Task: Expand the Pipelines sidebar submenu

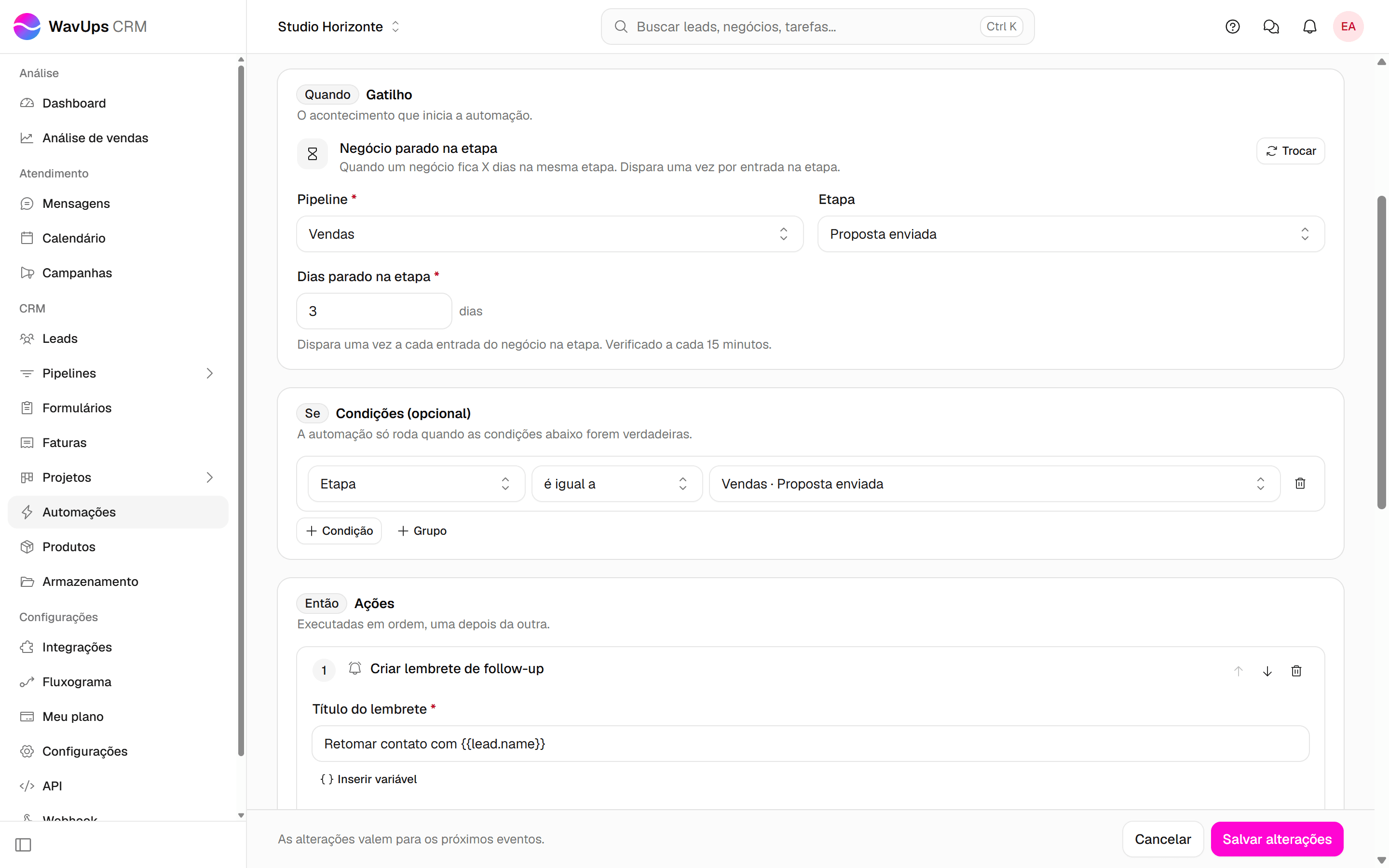Action: pos(209,373)
